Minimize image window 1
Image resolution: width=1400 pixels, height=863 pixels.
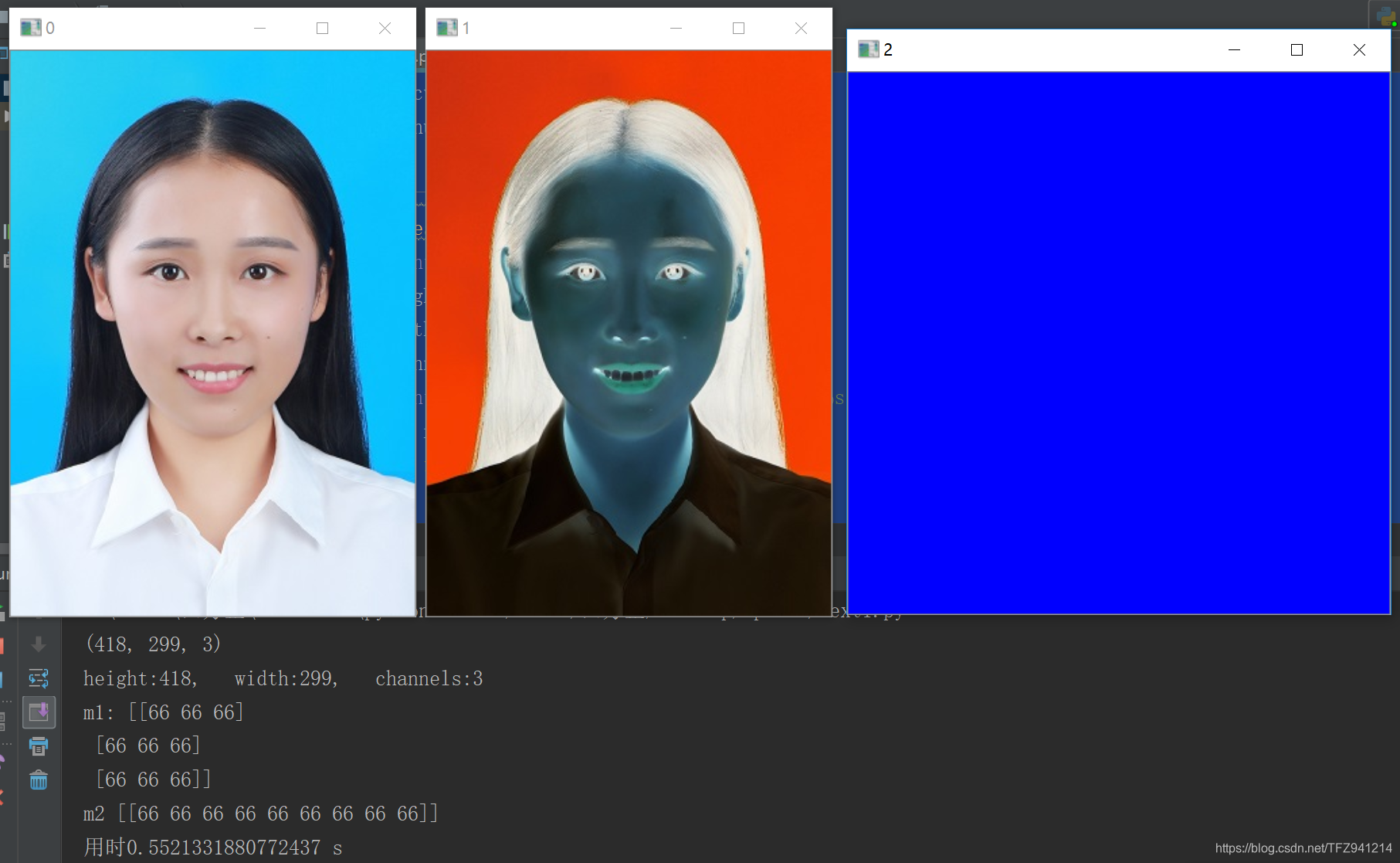point(676,28)
